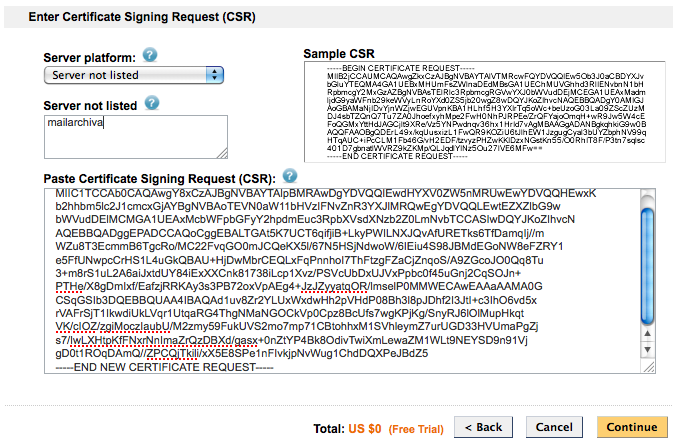Open help icon beside Server platform label

pos(150,55)
